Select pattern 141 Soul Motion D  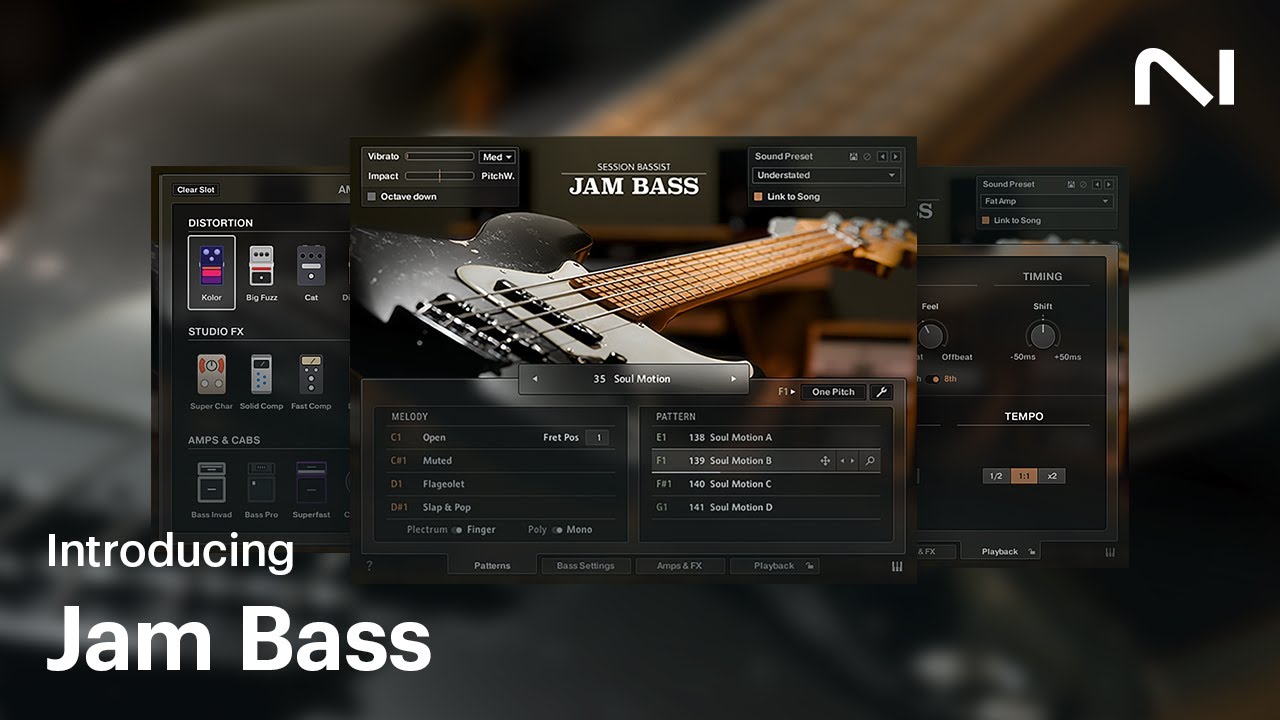(767, 508)
